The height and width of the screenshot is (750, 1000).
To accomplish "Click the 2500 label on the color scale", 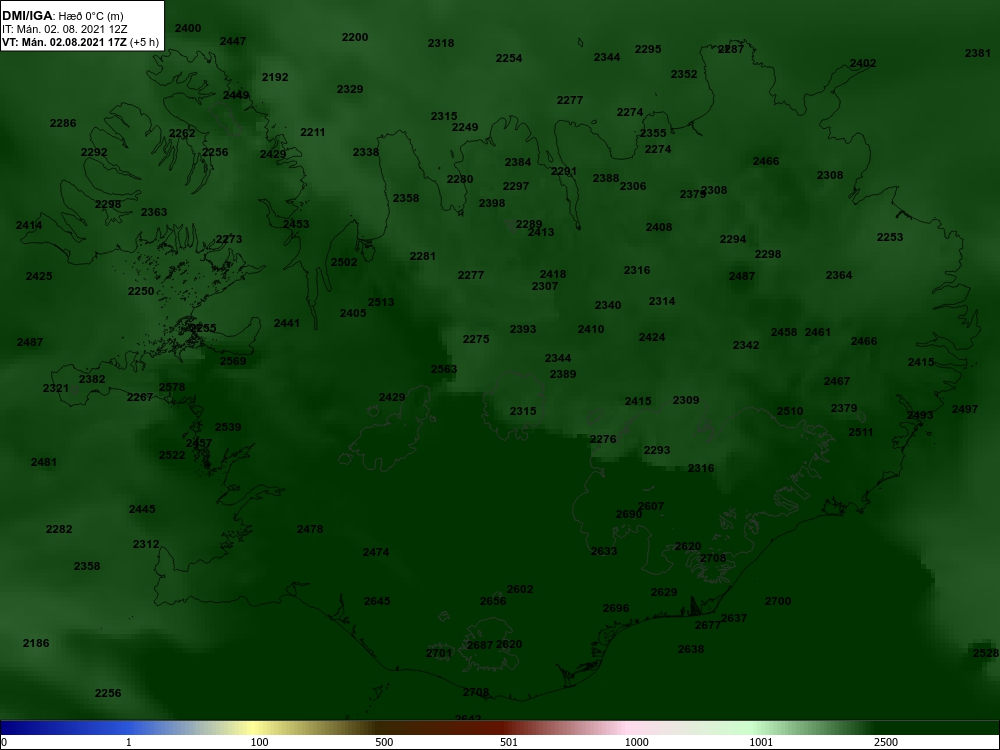I will 886,742.
